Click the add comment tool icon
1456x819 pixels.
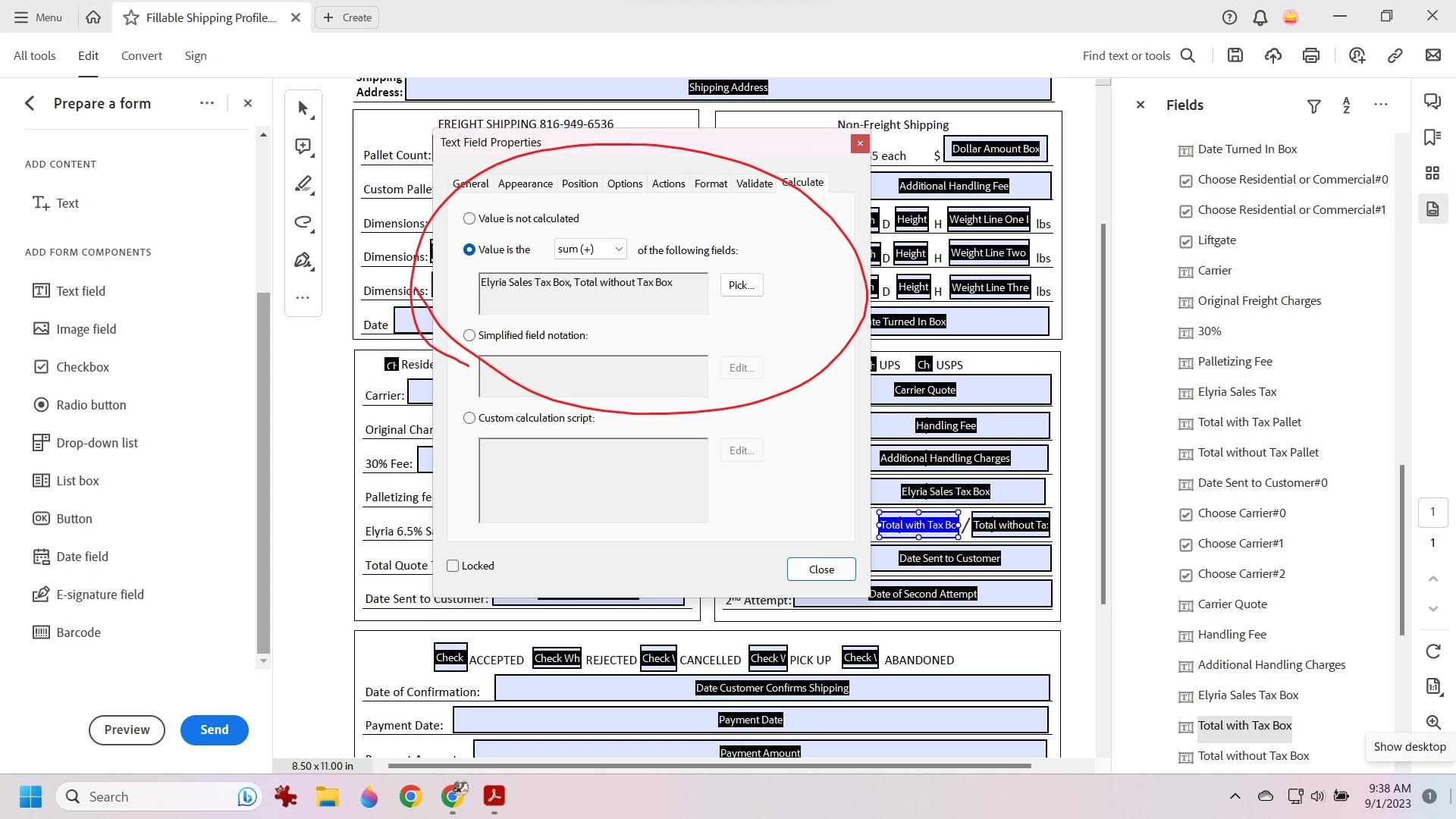(303, 146)
